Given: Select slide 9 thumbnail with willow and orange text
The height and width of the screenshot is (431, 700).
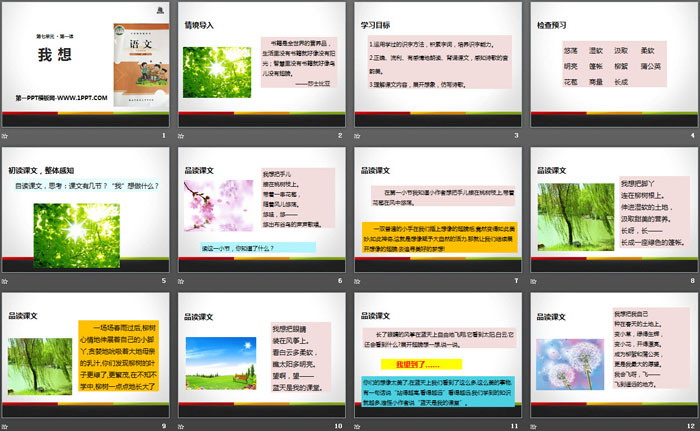Looking at the screenshot, I should click(85, 355).
